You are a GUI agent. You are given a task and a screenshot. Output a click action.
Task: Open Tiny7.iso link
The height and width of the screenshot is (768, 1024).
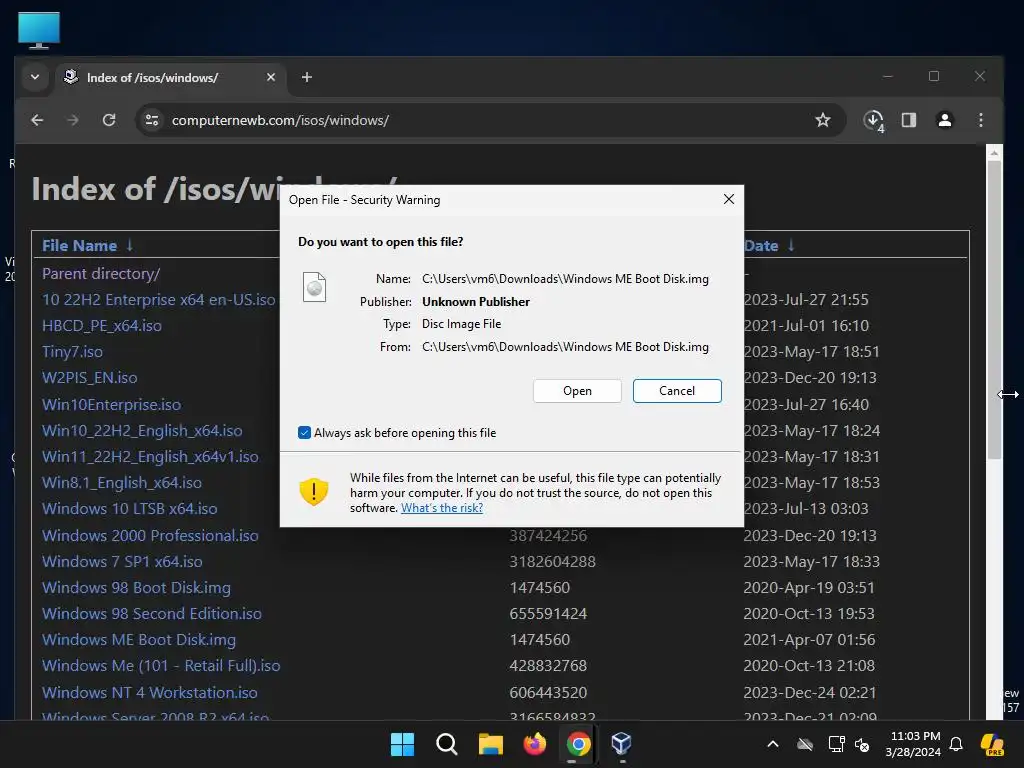(72, 352)
